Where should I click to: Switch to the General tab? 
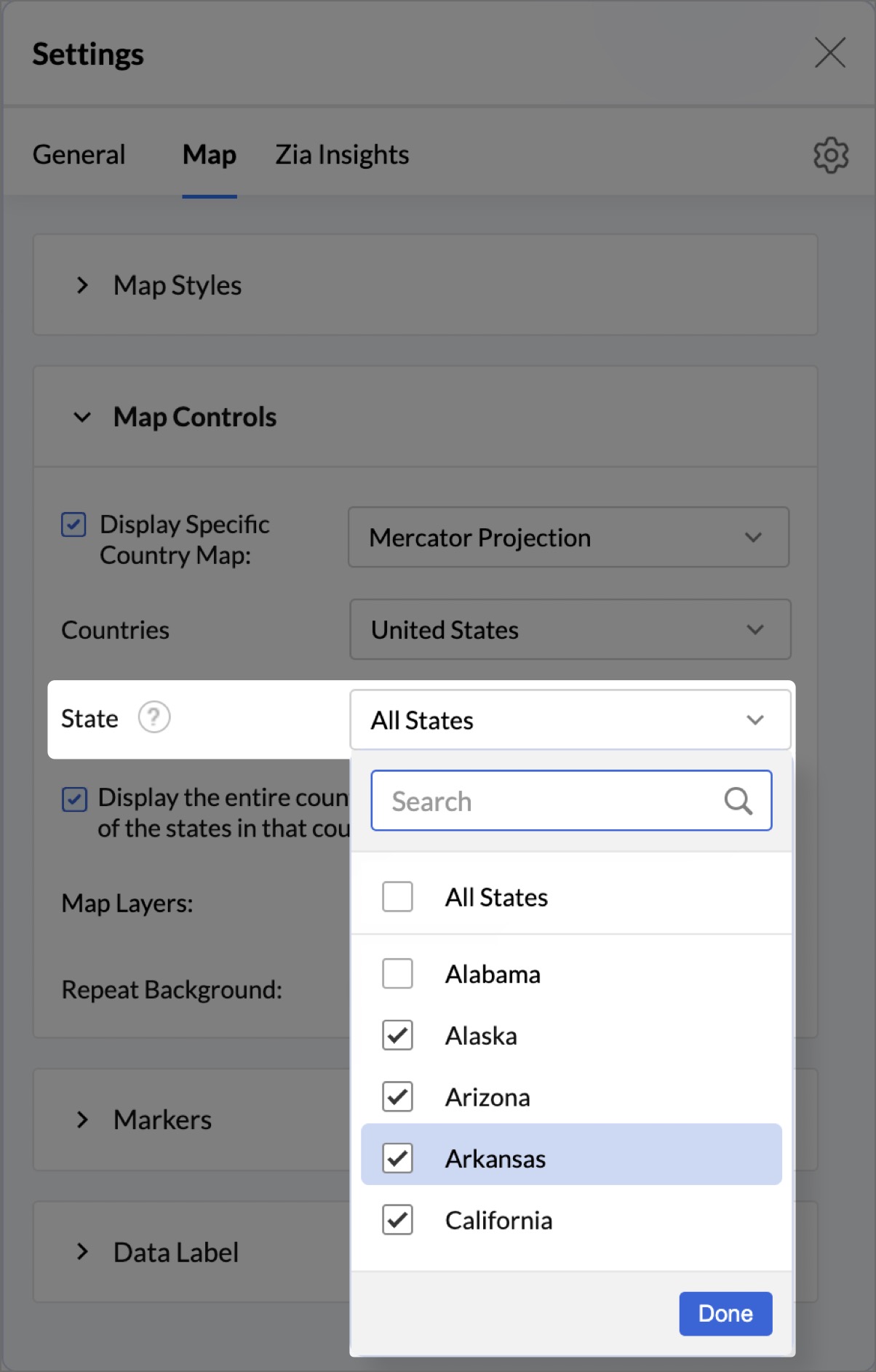(x=79, y=155)
